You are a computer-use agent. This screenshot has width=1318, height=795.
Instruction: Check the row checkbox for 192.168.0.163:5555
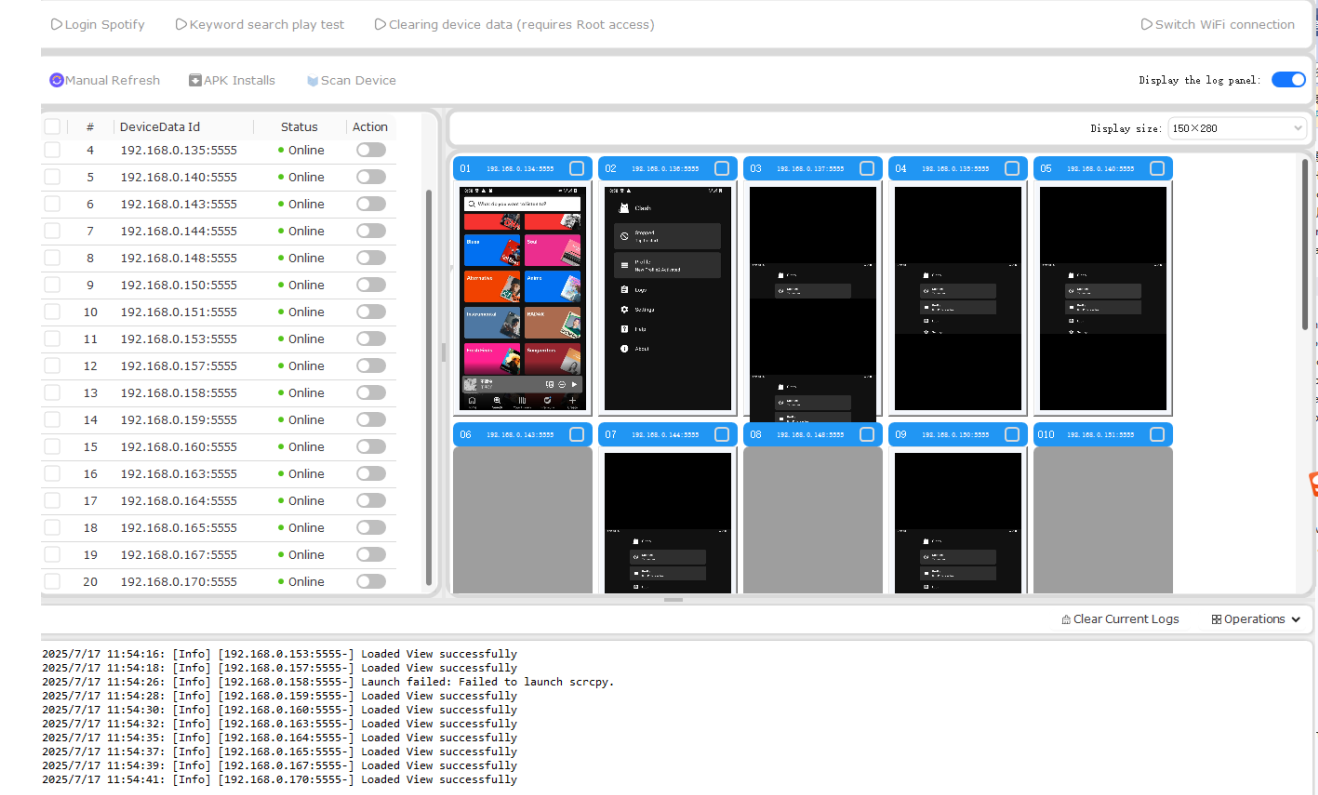pyautogui.click(x=52, y=474)
